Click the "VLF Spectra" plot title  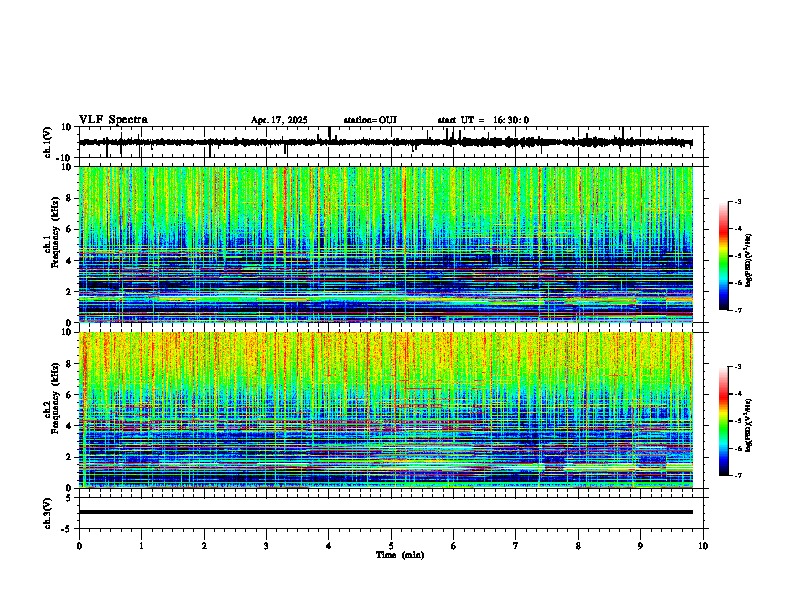click(113, 120)
